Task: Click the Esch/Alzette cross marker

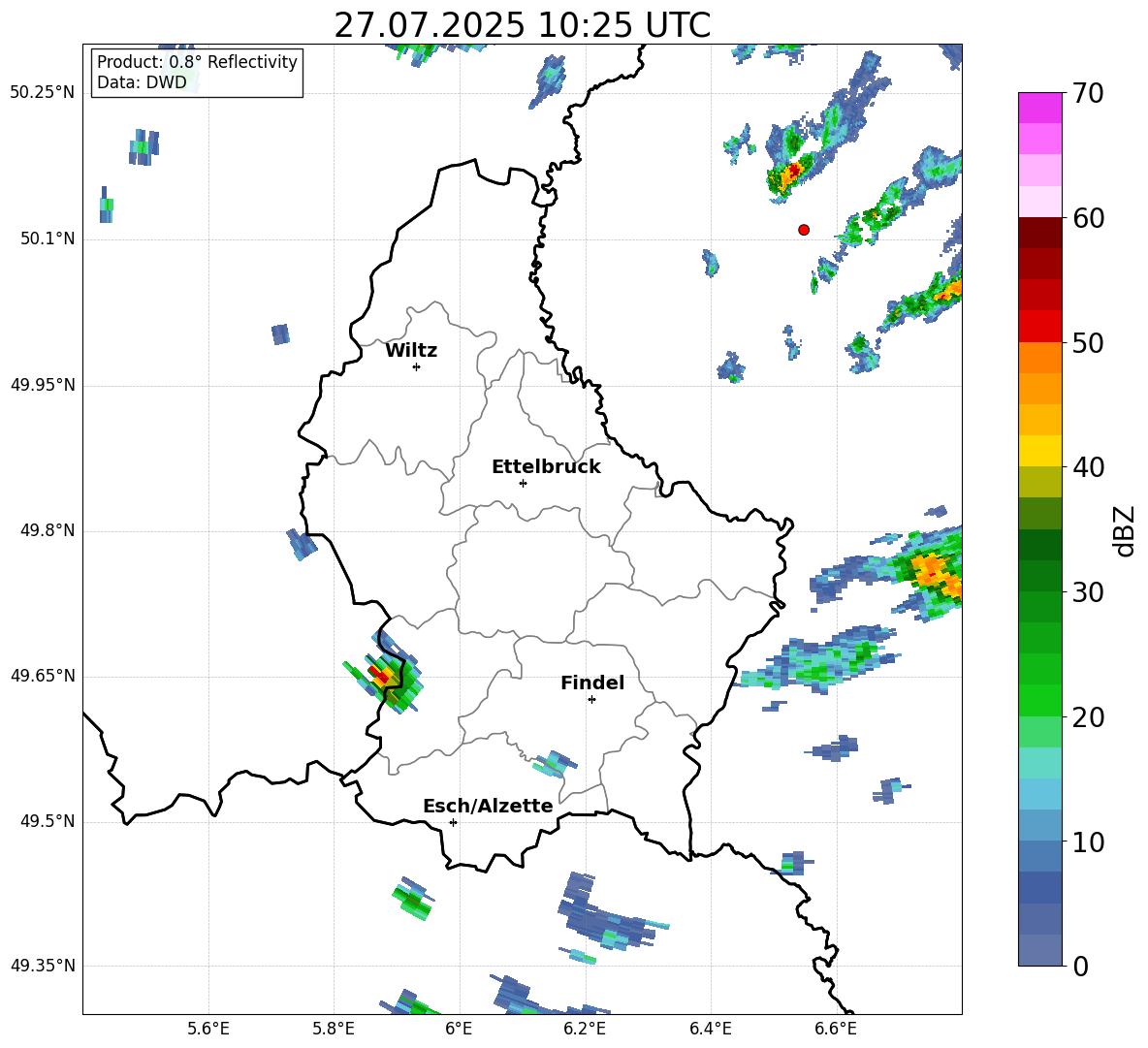Action: click(453, 822)
